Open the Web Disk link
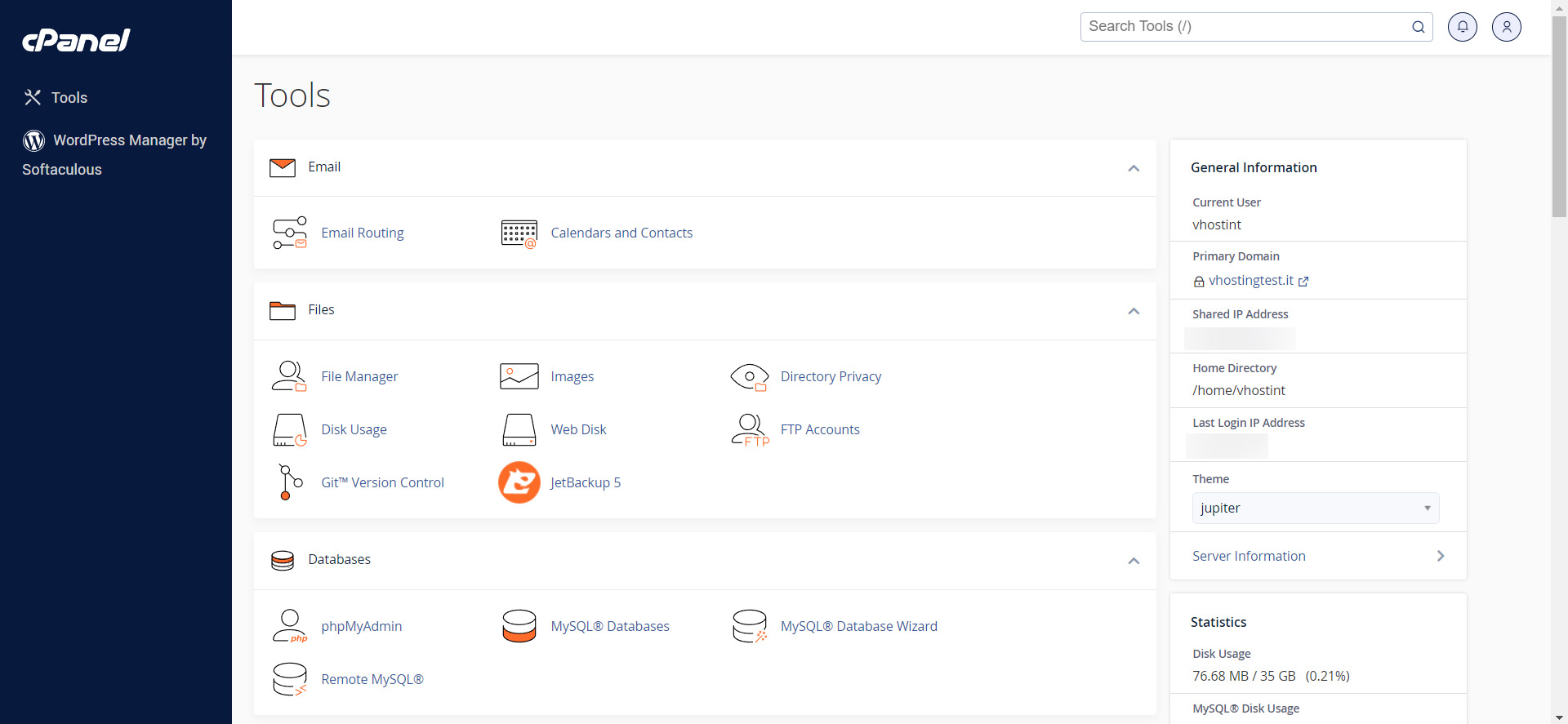 point(578,429)
